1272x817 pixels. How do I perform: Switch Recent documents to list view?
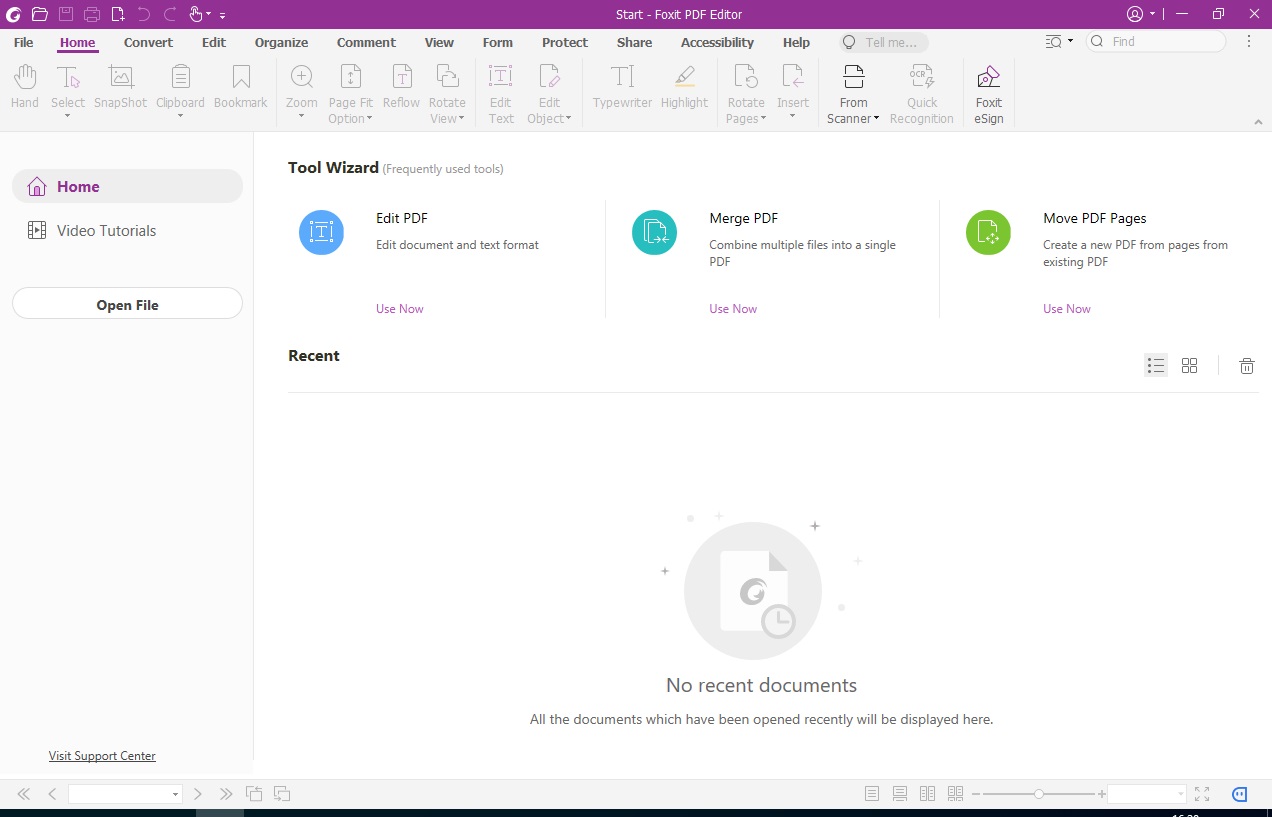pyautogui.click(x=1156, y=365)
